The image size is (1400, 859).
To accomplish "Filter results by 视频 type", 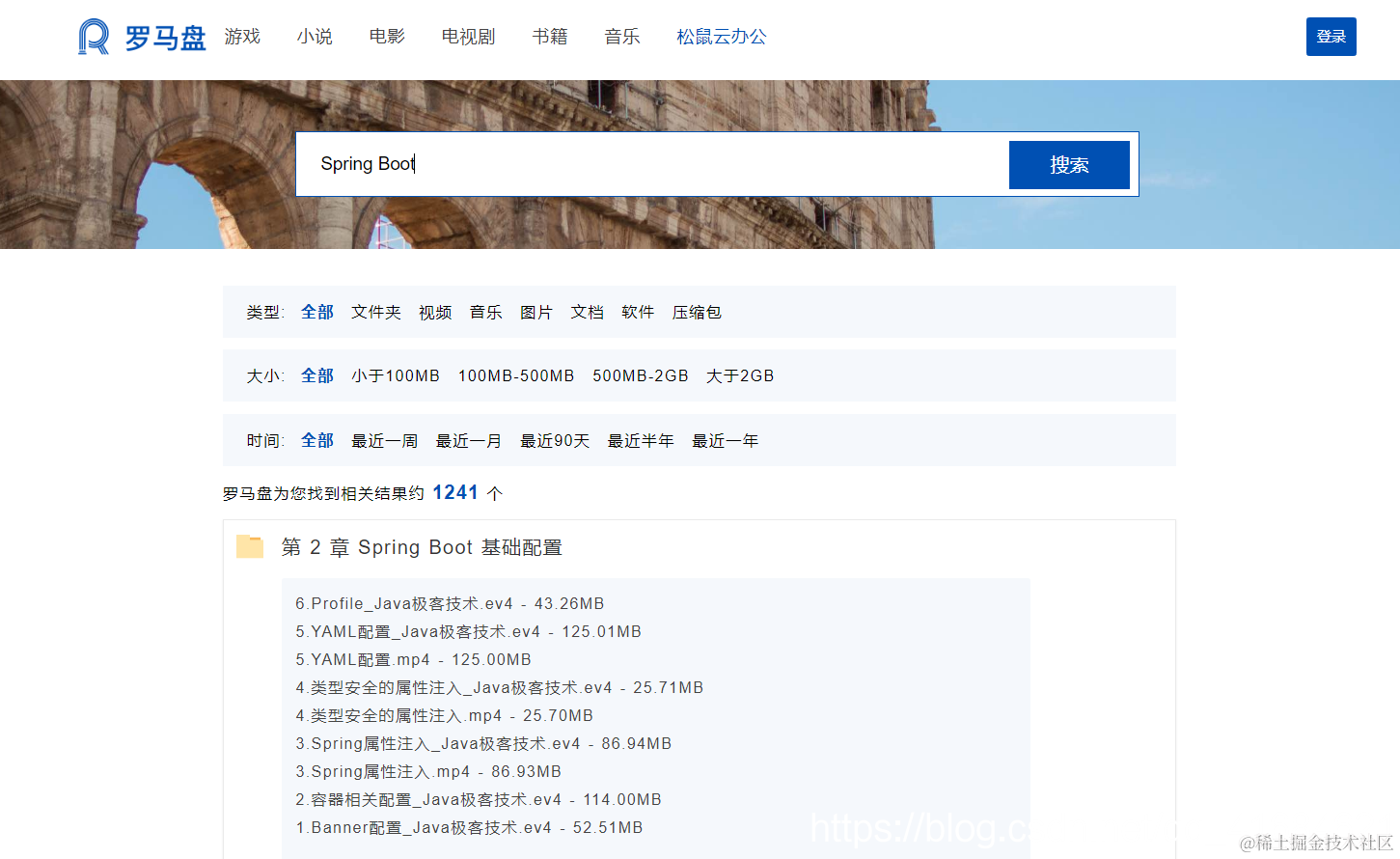I will (x=435, y=312).
